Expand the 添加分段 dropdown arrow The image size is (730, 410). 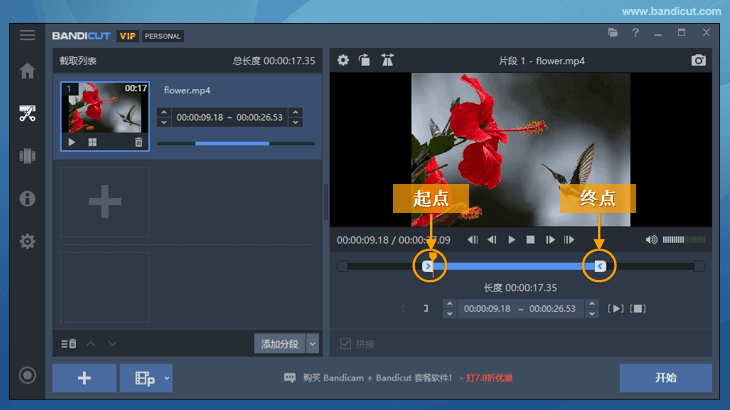(312, 344)
